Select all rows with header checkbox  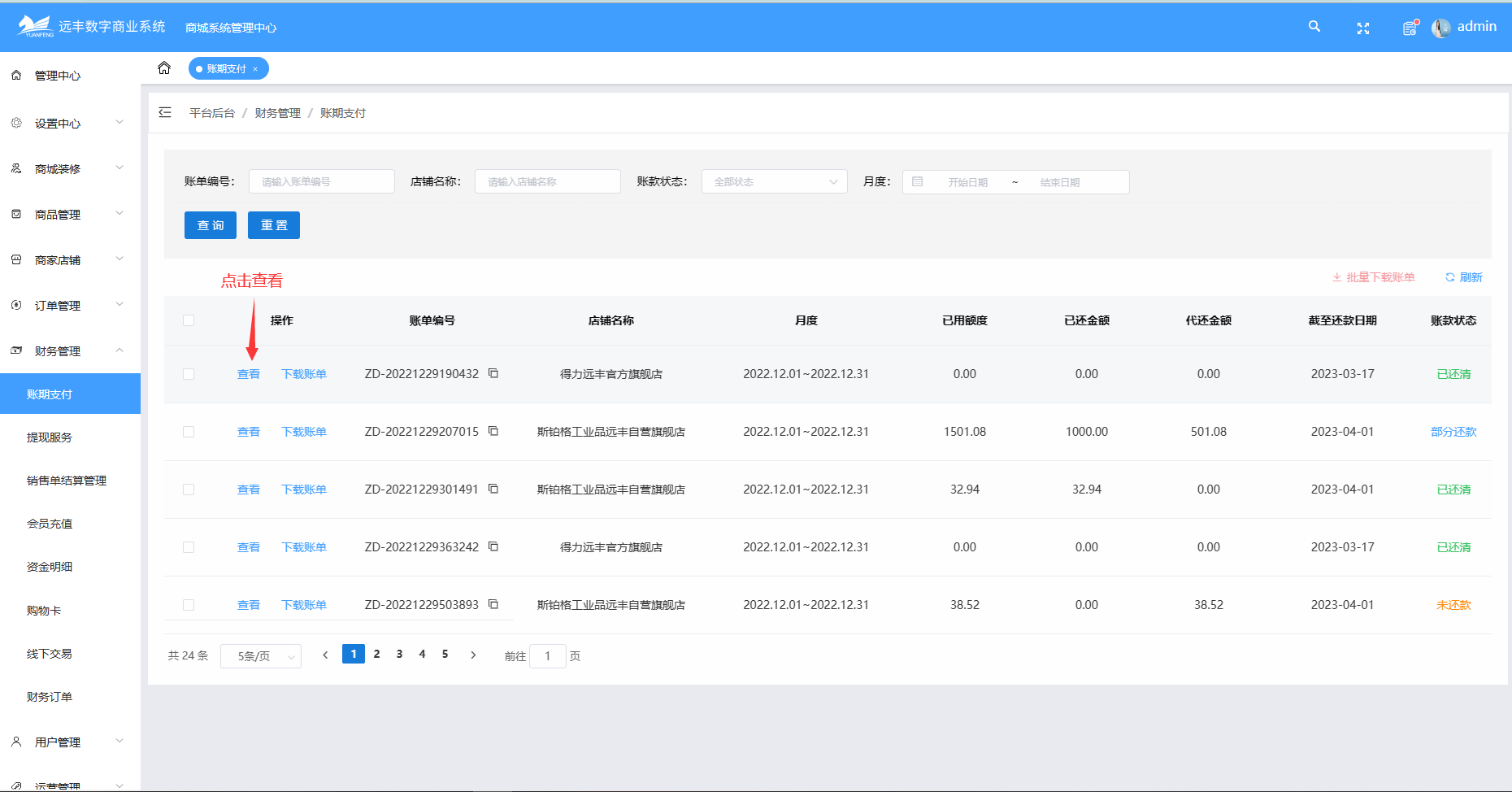pos(189,320)
